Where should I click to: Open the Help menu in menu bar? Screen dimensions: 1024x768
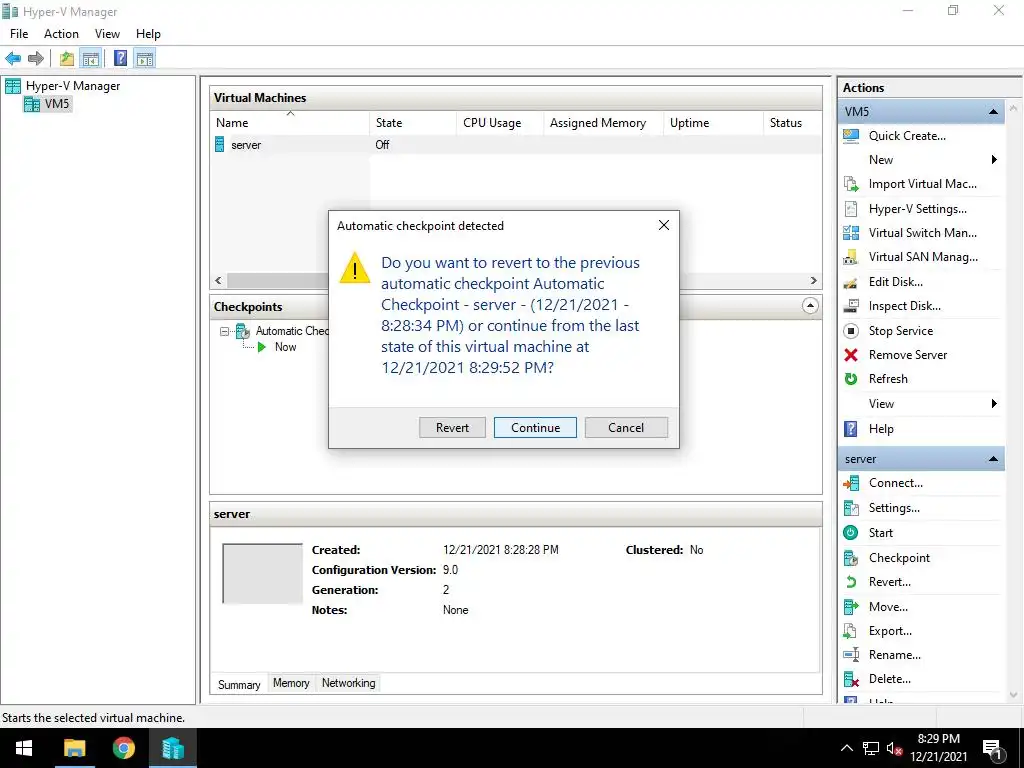(x=148, y=34)
